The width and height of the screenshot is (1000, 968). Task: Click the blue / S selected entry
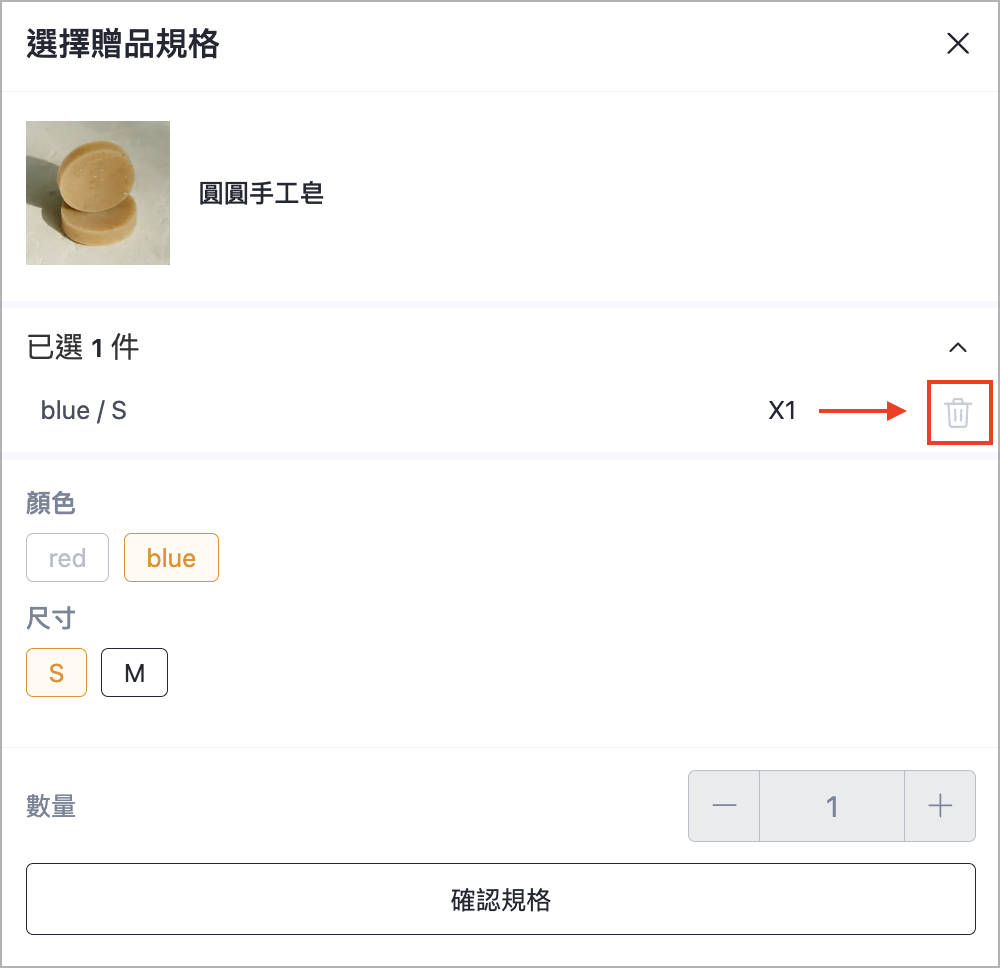click(84, 411)
